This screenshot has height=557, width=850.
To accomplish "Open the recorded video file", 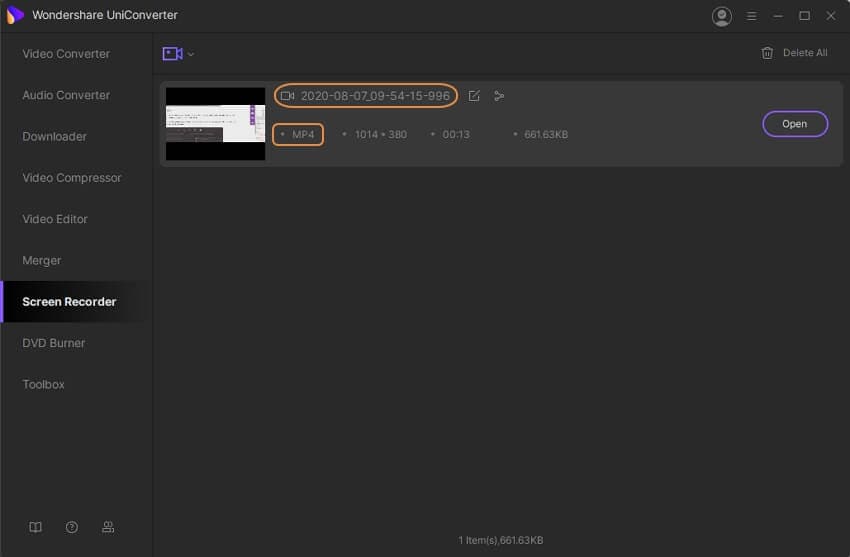I will click(795, 124).
